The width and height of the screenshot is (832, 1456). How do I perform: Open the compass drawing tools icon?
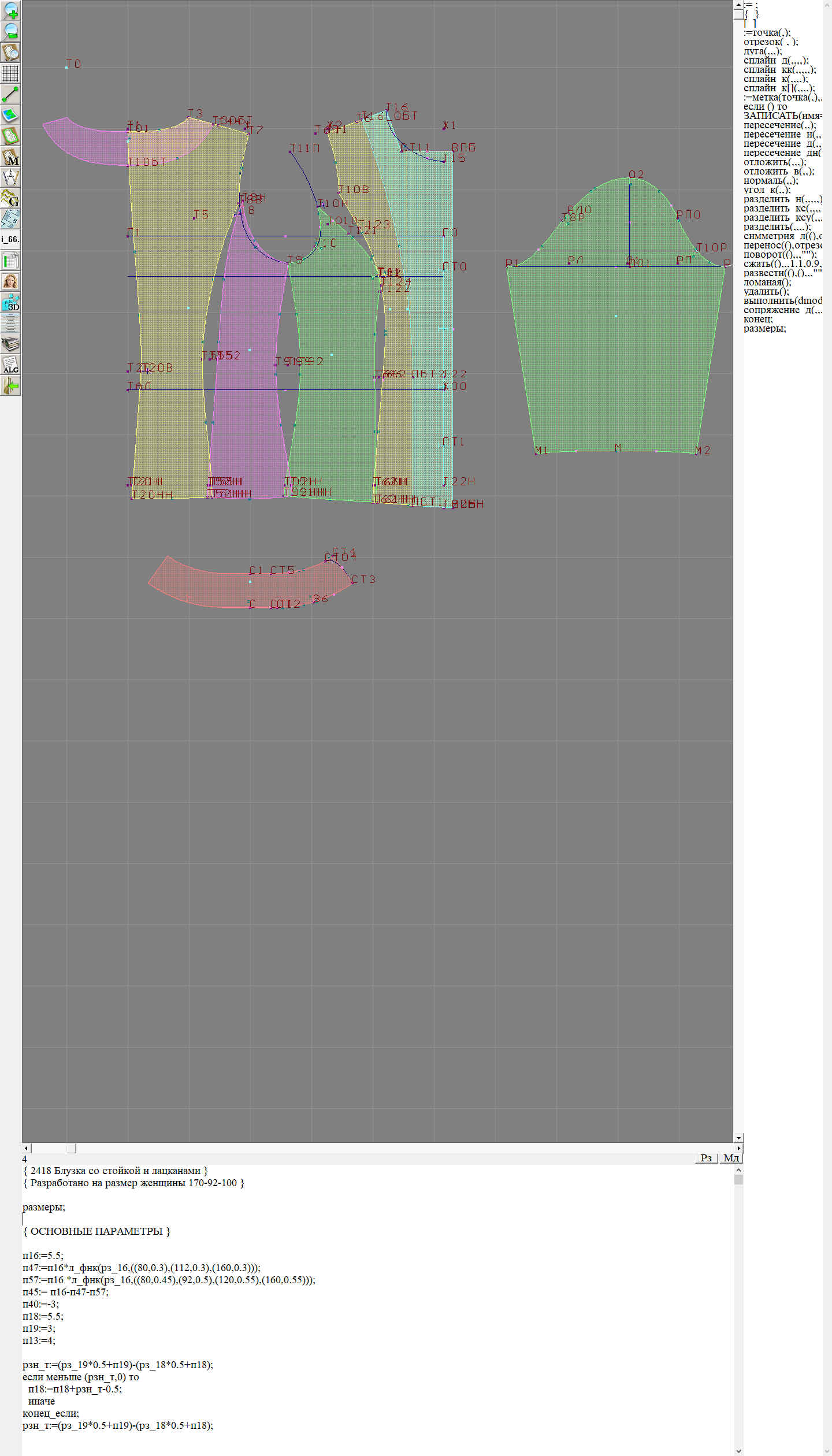coord(10,178)
